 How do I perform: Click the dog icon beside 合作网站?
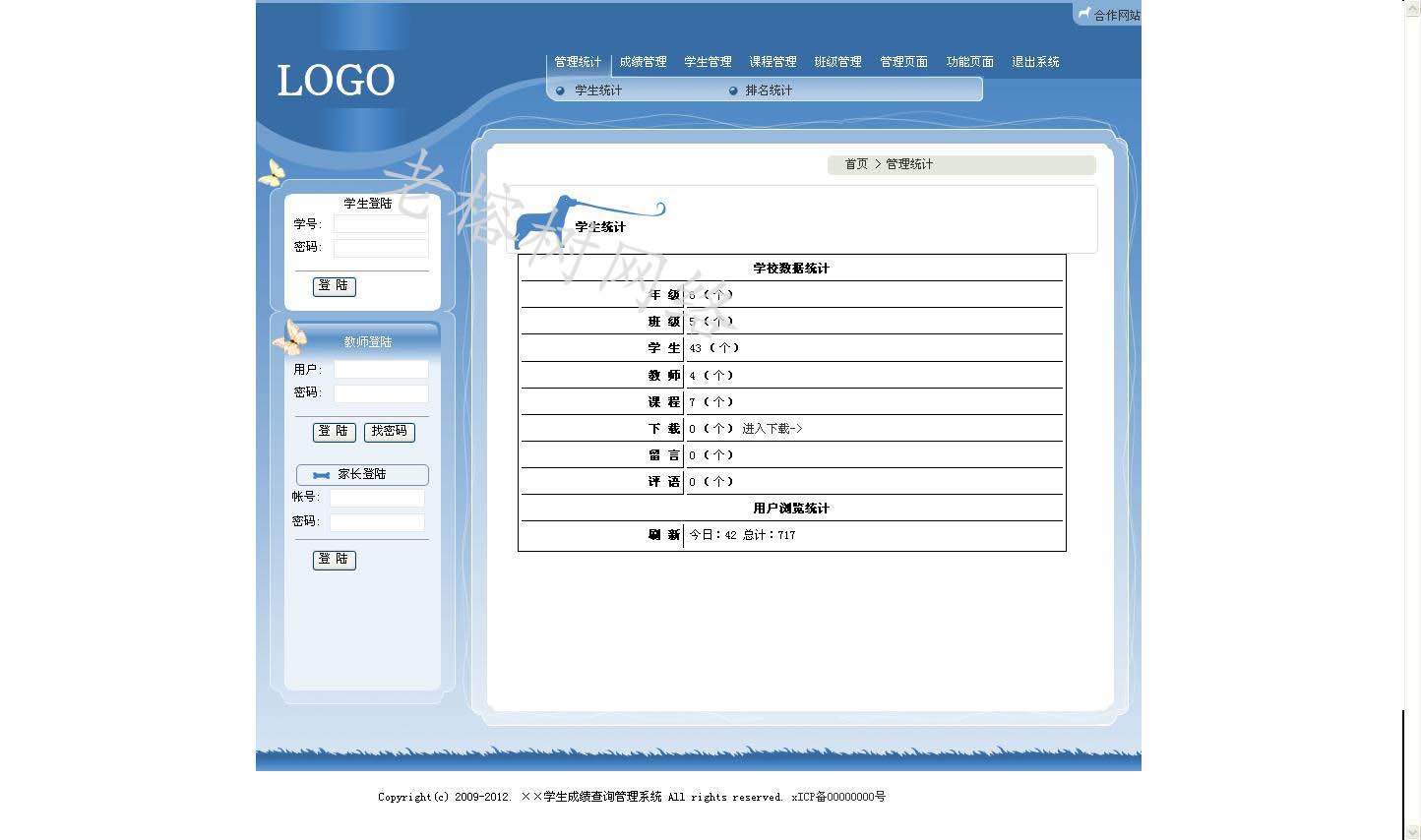[1083, 14]
